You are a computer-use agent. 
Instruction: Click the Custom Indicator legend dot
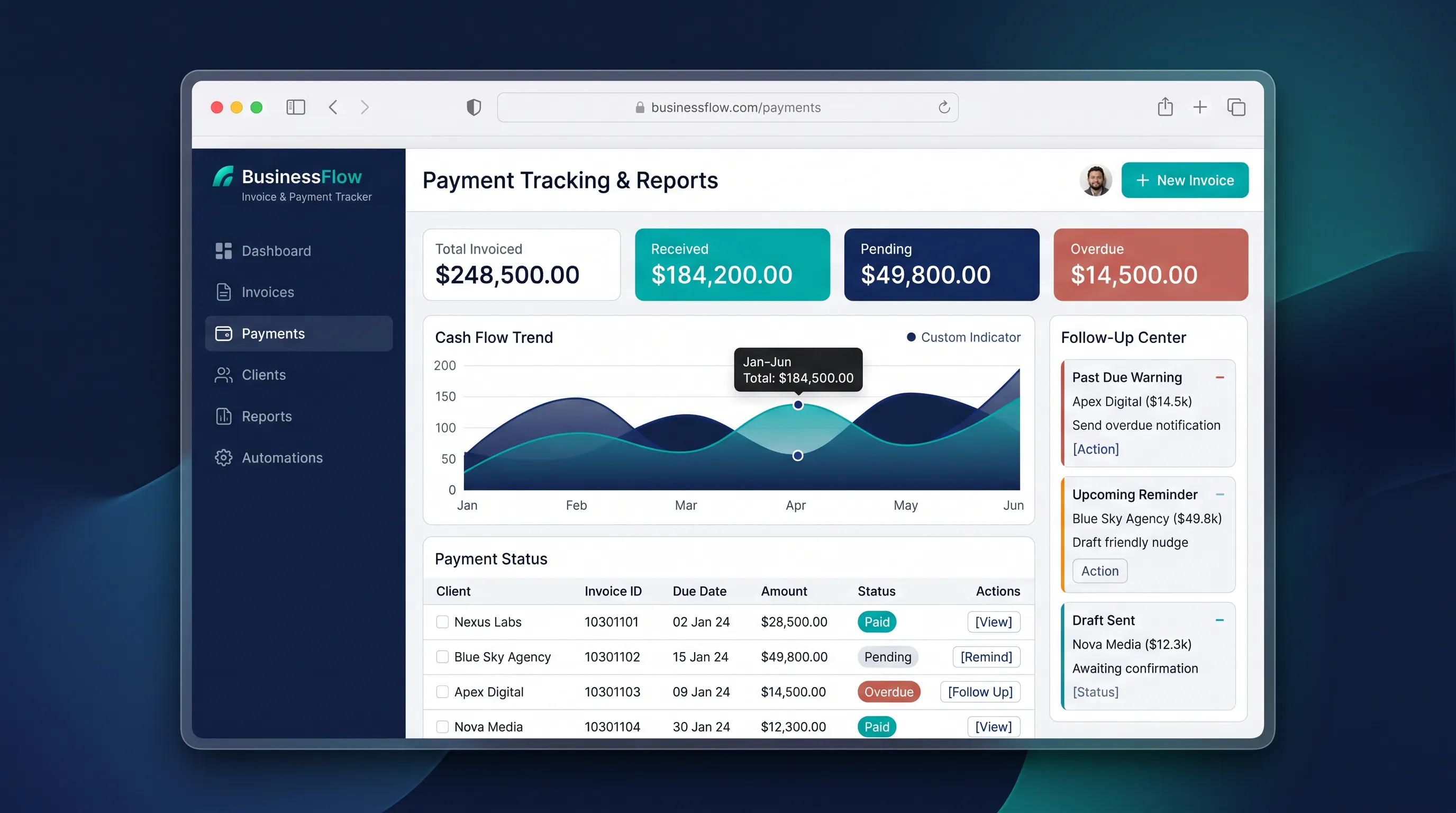911,338
